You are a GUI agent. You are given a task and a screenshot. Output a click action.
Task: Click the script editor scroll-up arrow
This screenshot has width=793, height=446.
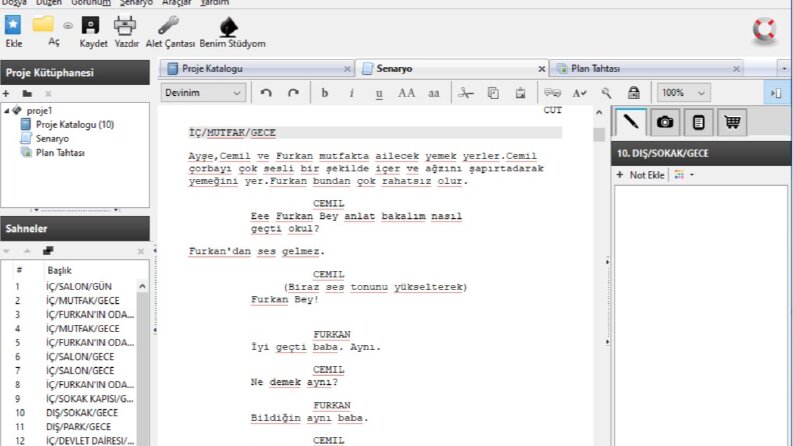(x=599, y=113)
